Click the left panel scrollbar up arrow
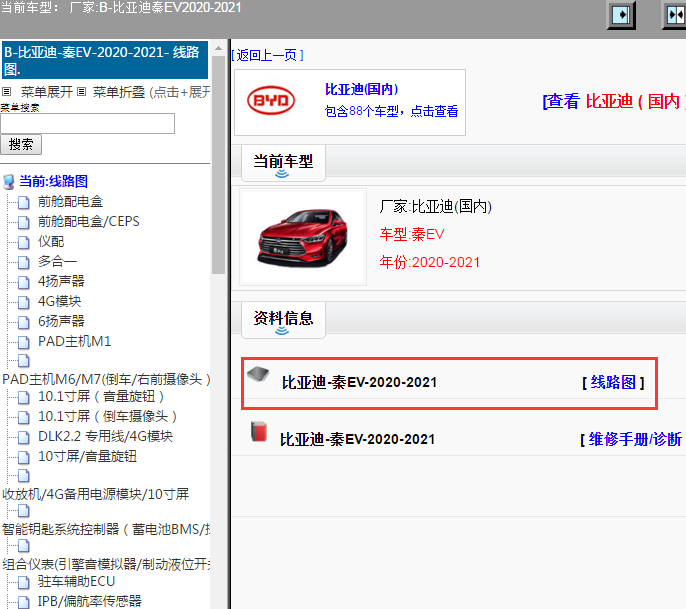686x609 pixels. coord(218,48)
